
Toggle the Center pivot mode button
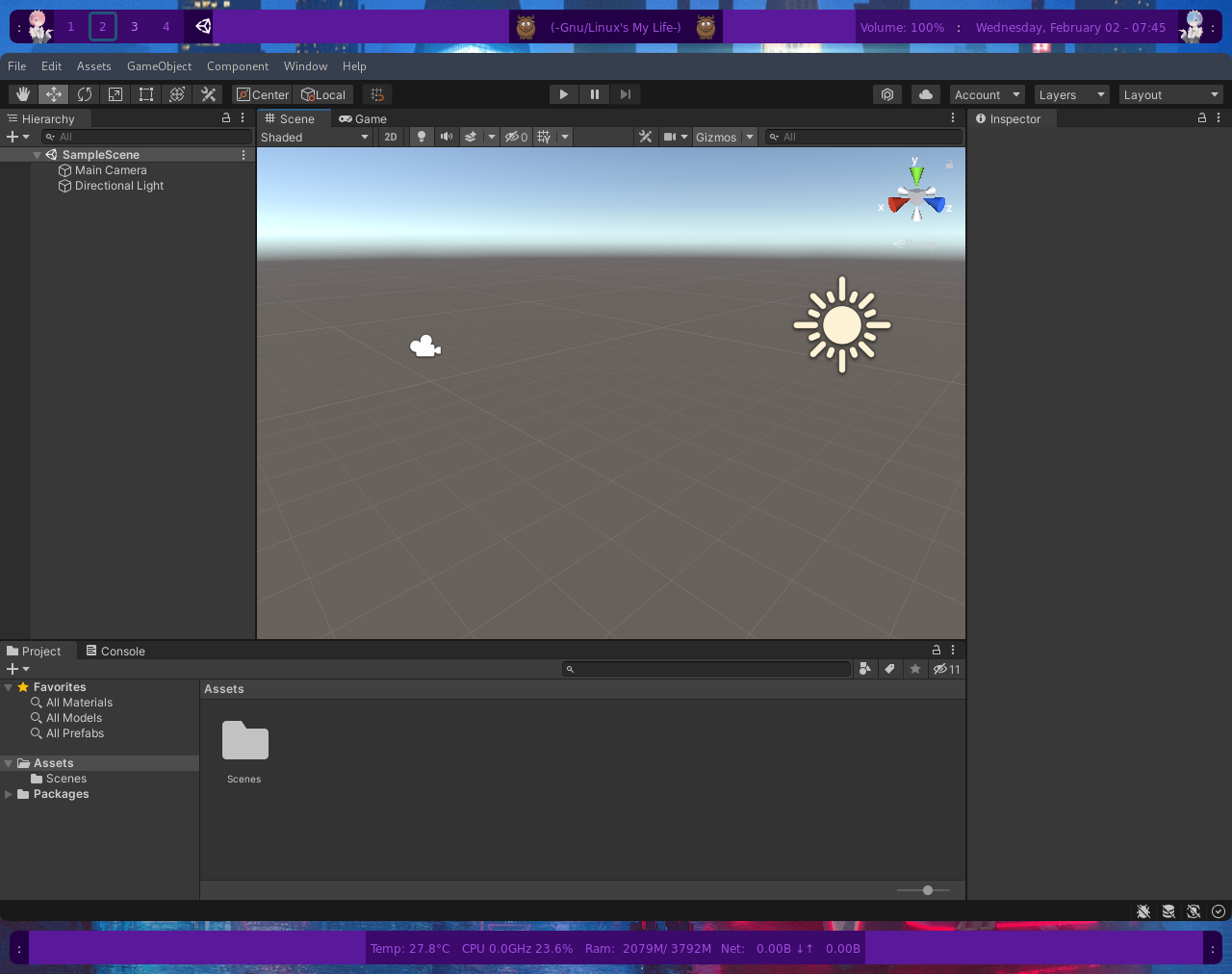[263, 94]
